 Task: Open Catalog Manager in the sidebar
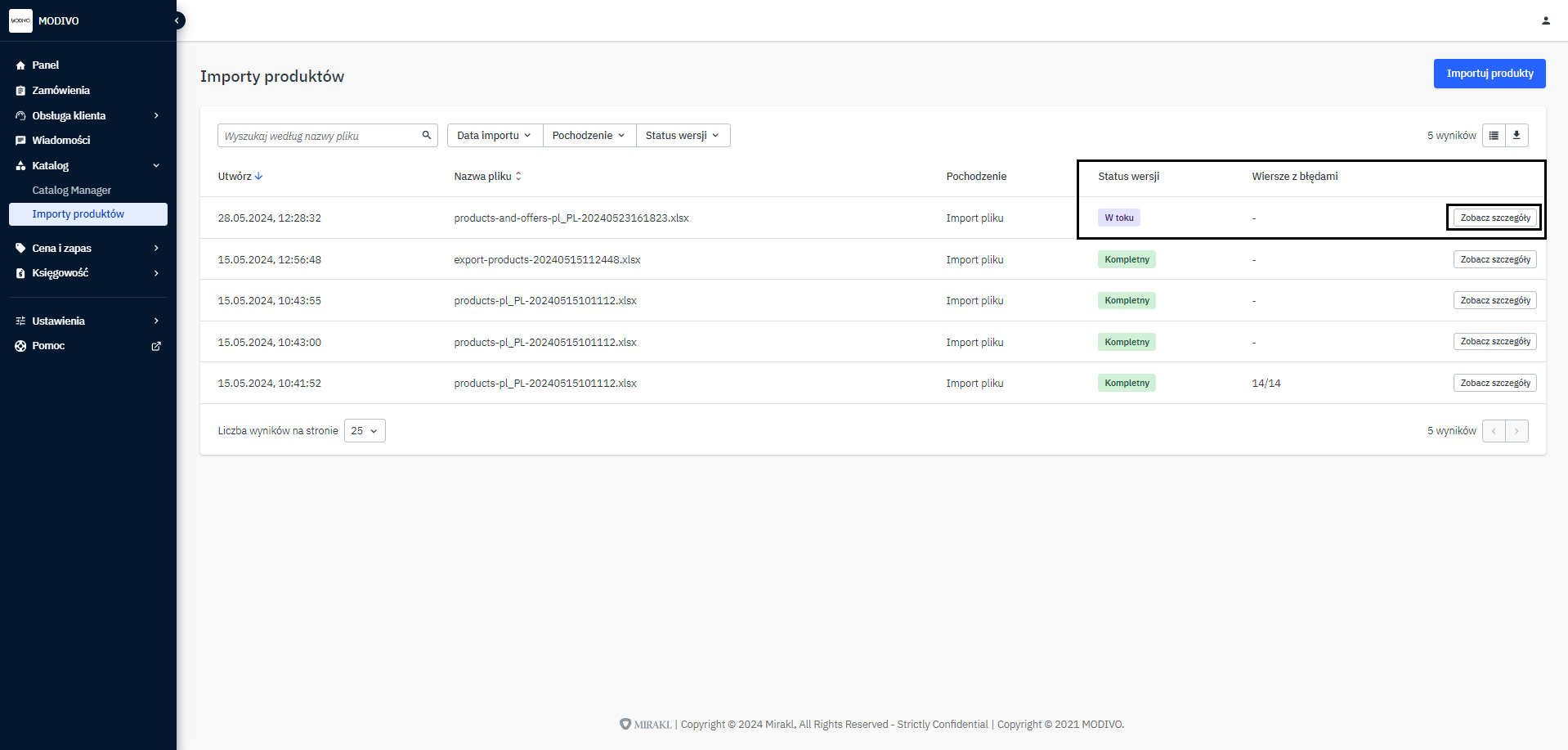(72, 191)
